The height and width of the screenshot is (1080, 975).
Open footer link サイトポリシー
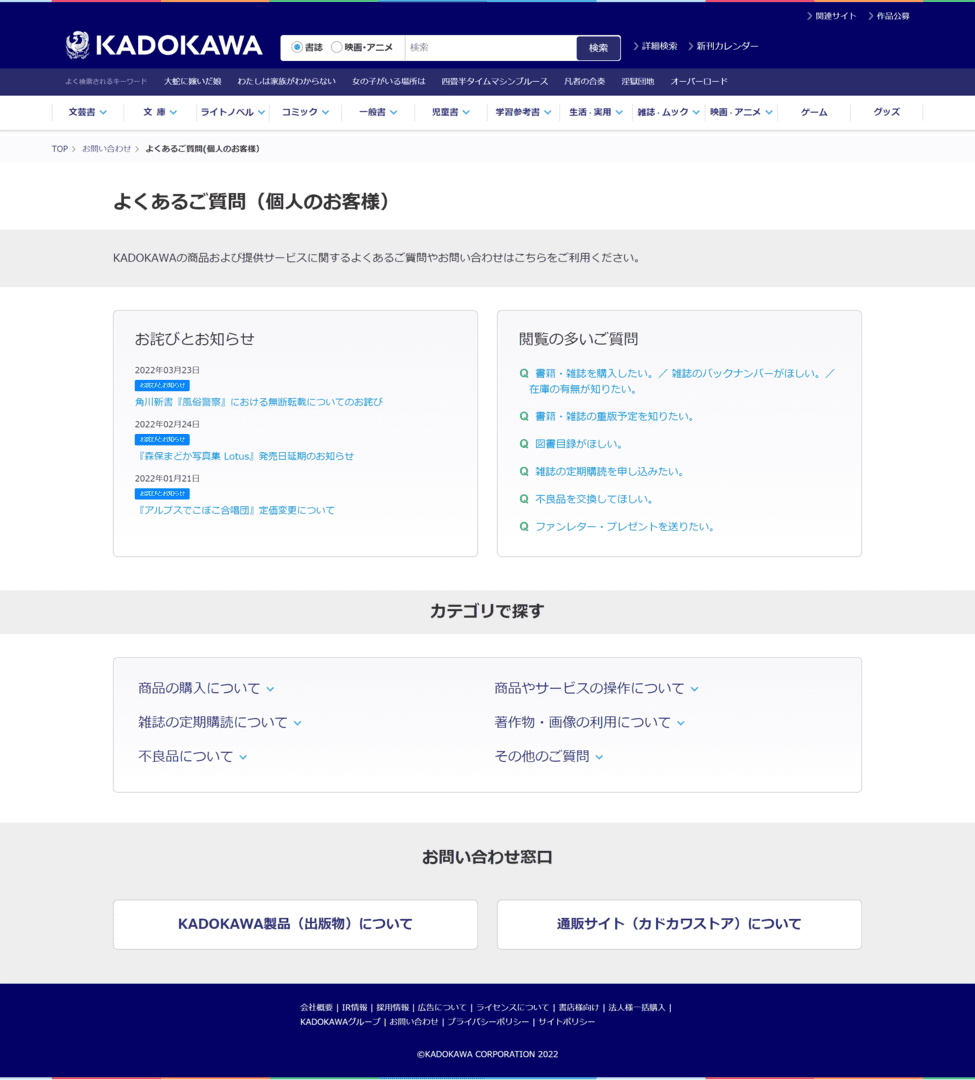567,1022
